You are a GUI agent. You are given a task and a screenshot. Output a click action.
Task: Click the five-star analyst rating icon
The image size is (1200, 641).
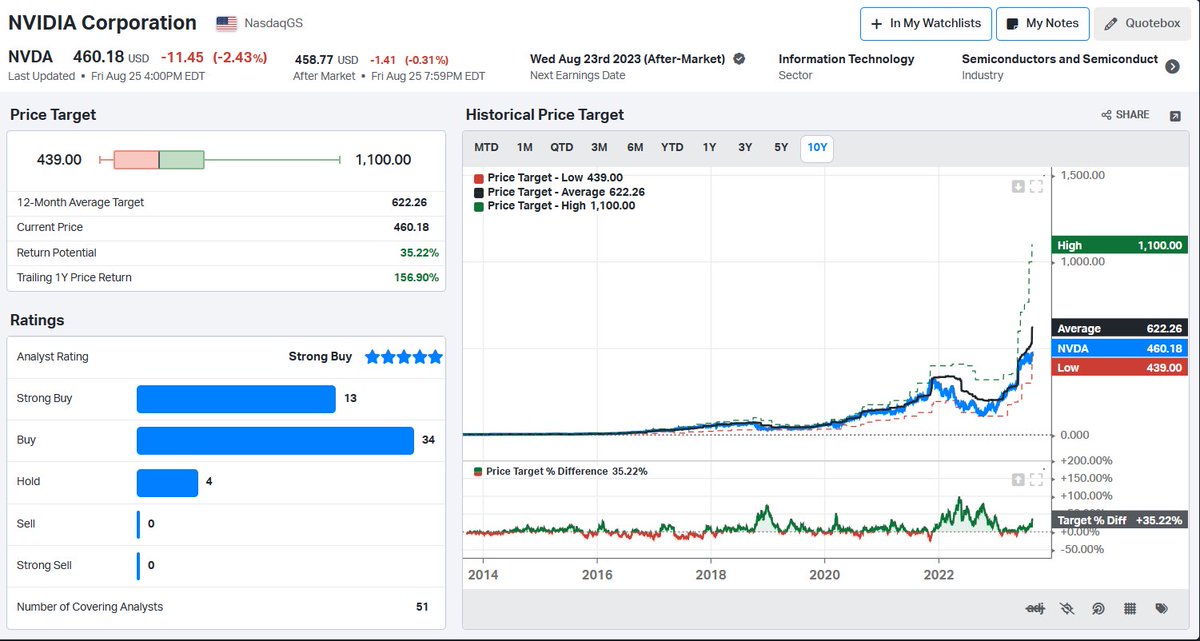coord(403,356)
